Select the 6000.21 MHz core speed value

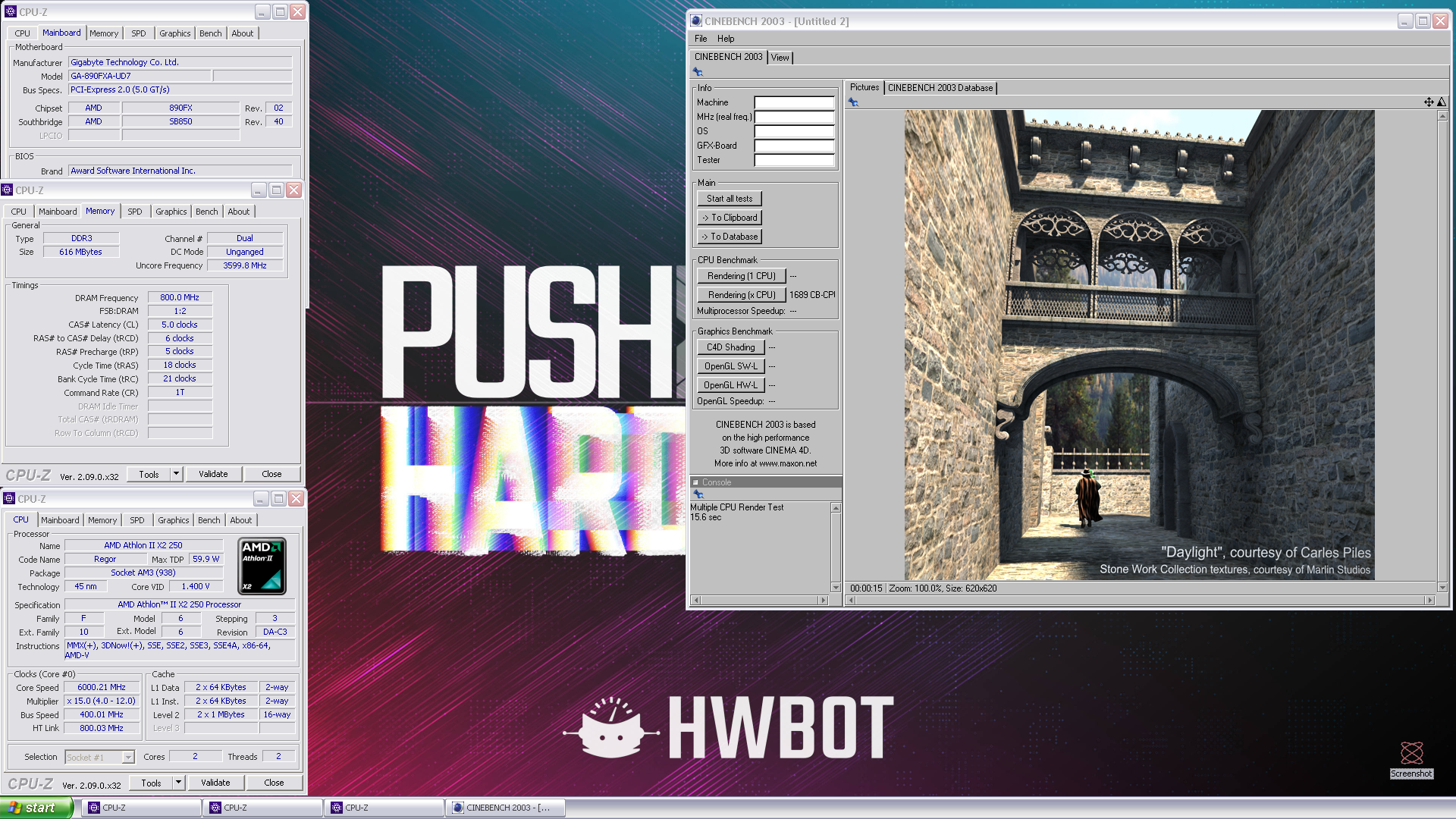tap(102, 687)
